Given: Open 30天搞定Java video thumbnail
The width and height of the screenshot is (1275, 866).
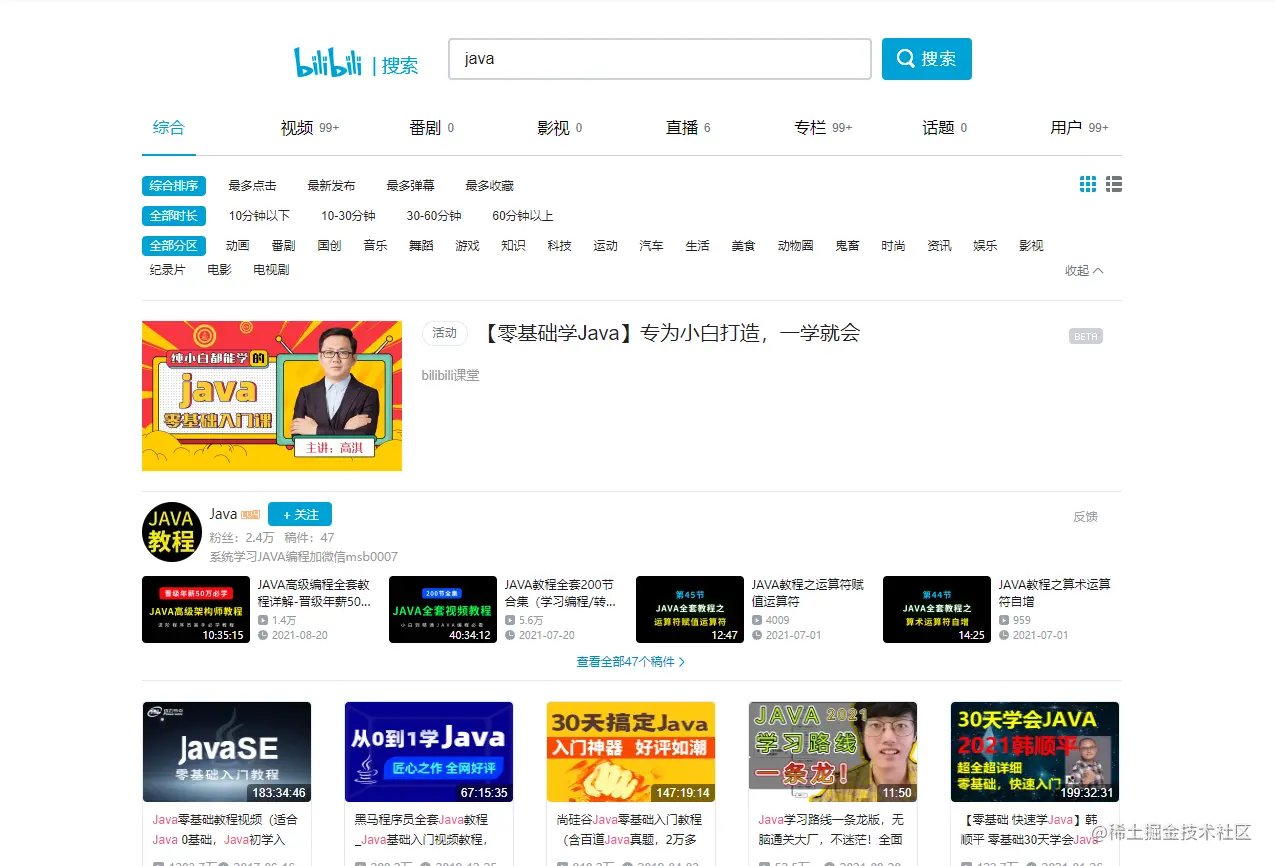Looking at the screenshot, I should 631,752.
